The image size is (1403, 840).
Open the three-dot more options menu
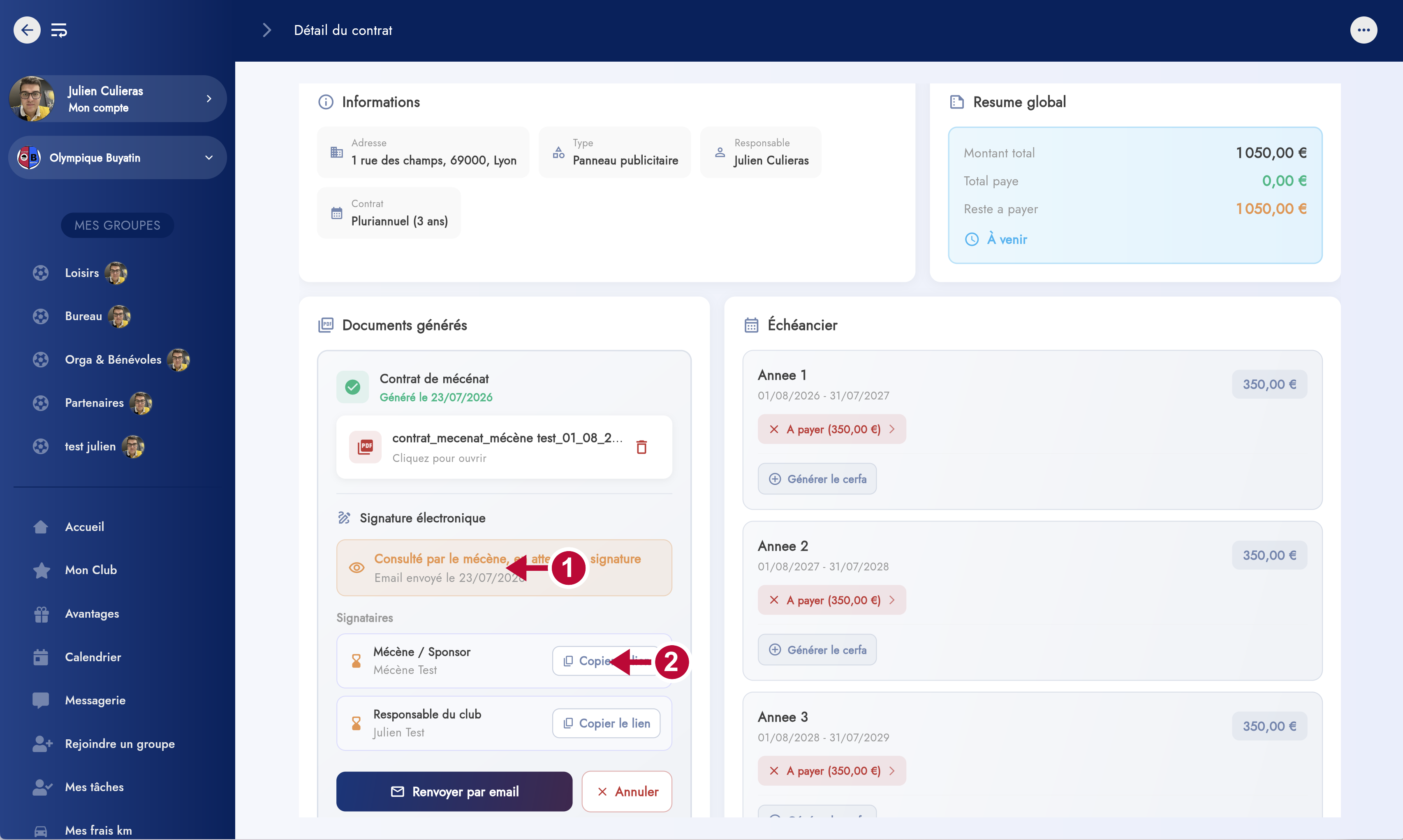point(1364,30)
